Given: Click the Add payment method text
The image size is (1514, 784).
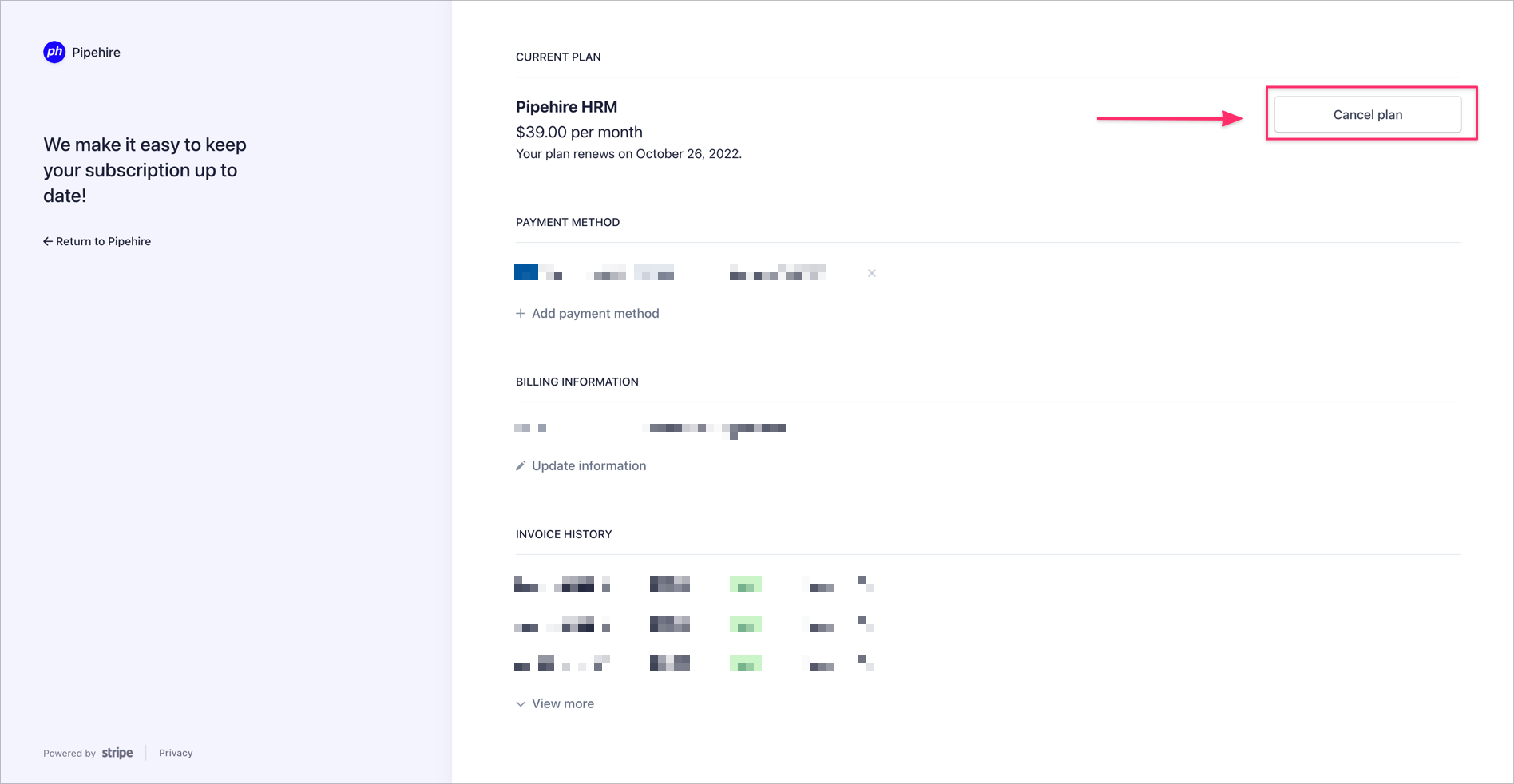Looking at the screenshot, I should pos(596,313).
